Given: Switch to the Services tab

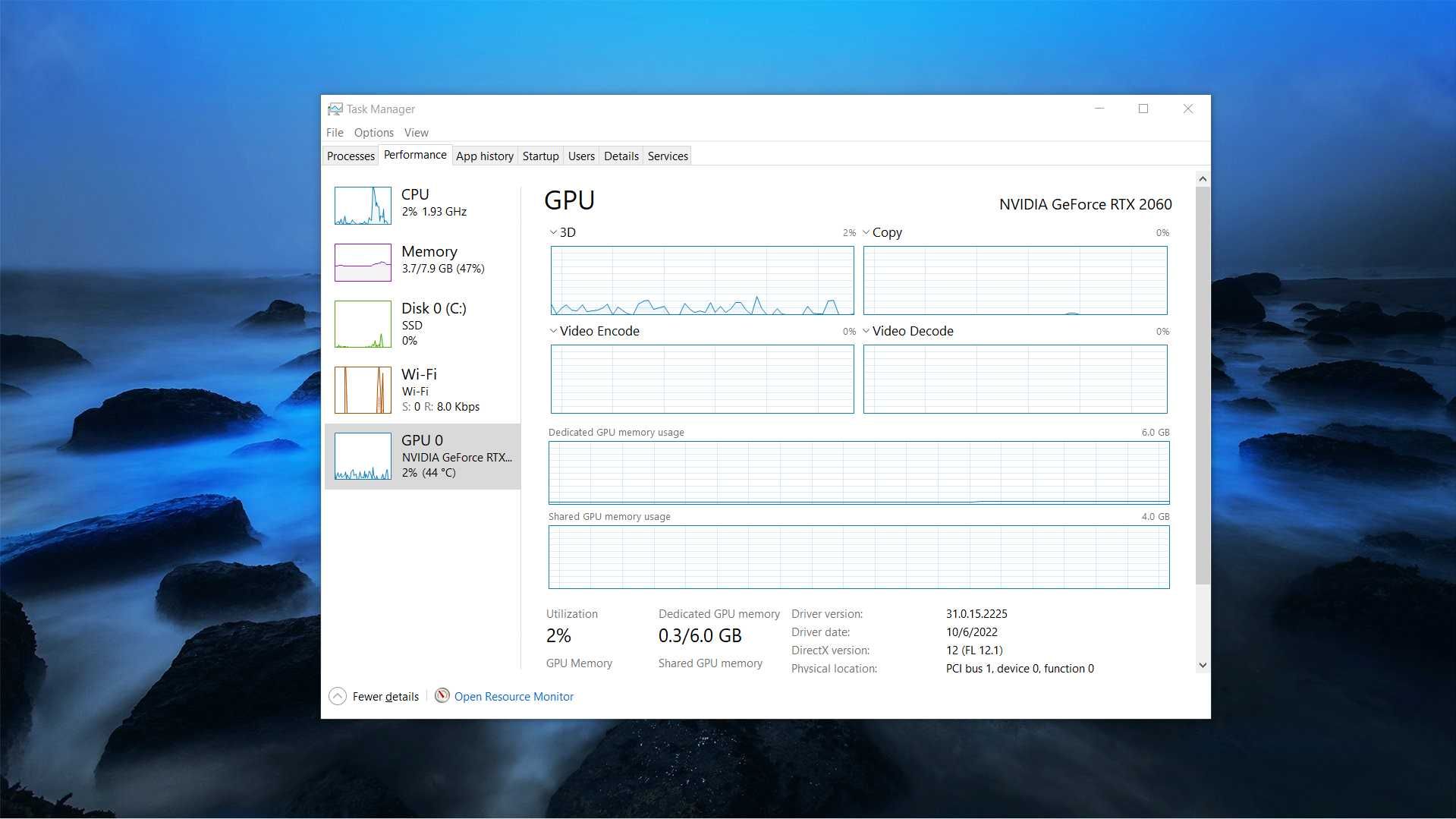Looking at the screenshot, I should coord(668,156).
